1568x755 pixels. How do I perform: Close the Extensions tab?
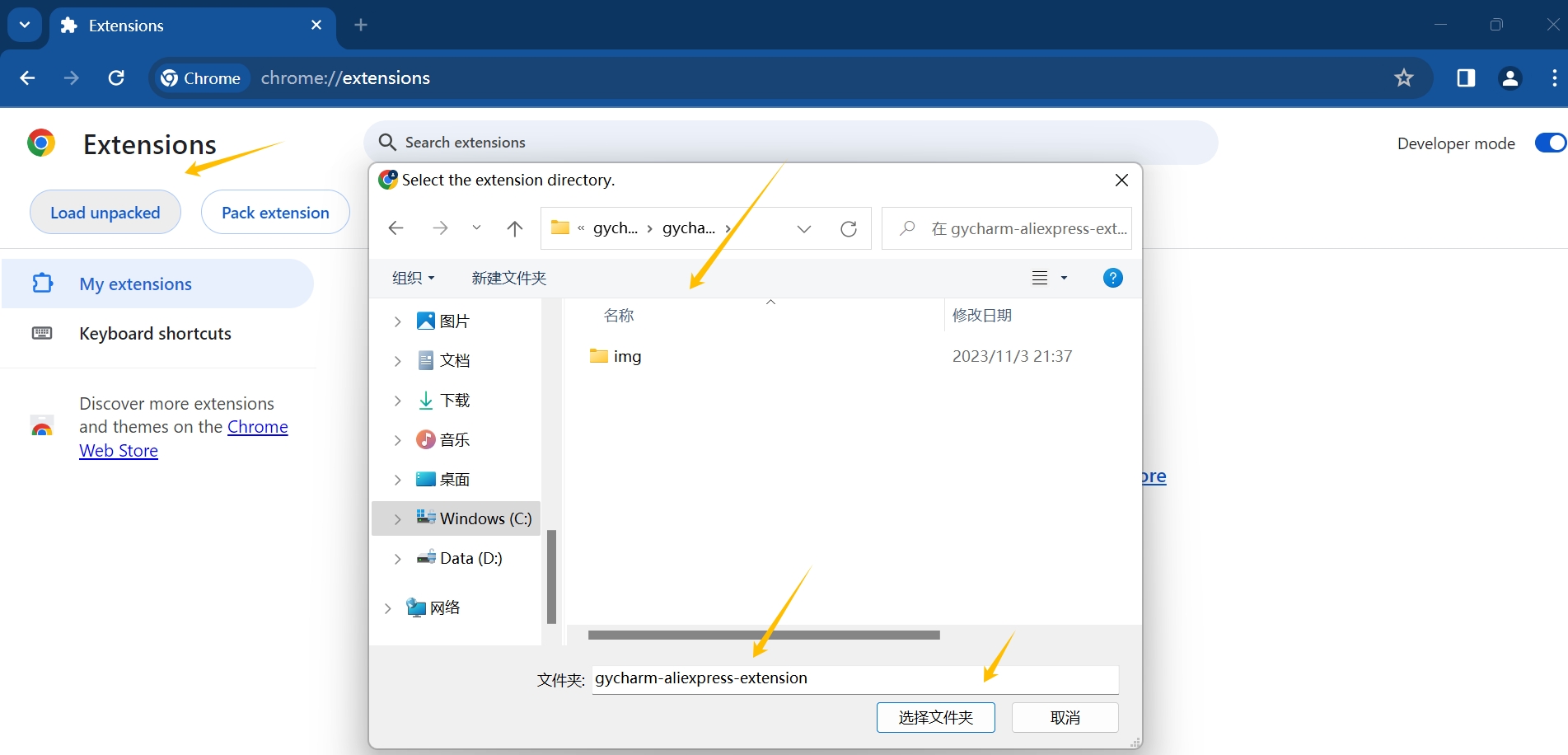pyautogui.click(x=316, y=25)
